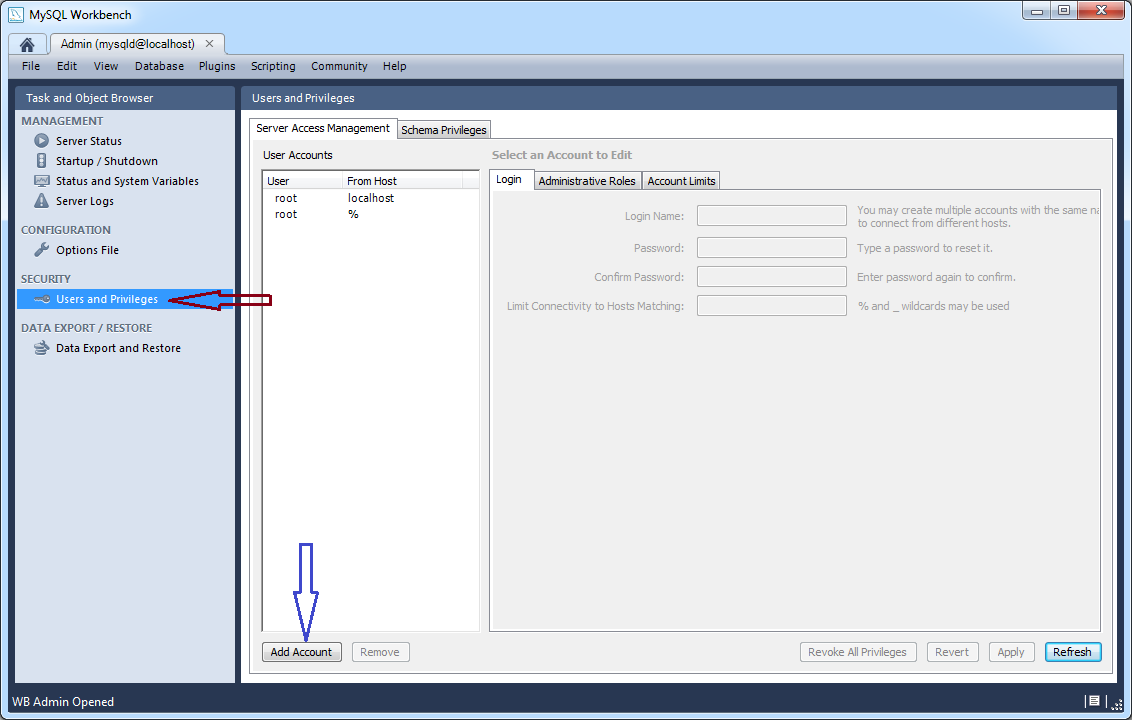Click the Remove button

click(x=380, y=652)
